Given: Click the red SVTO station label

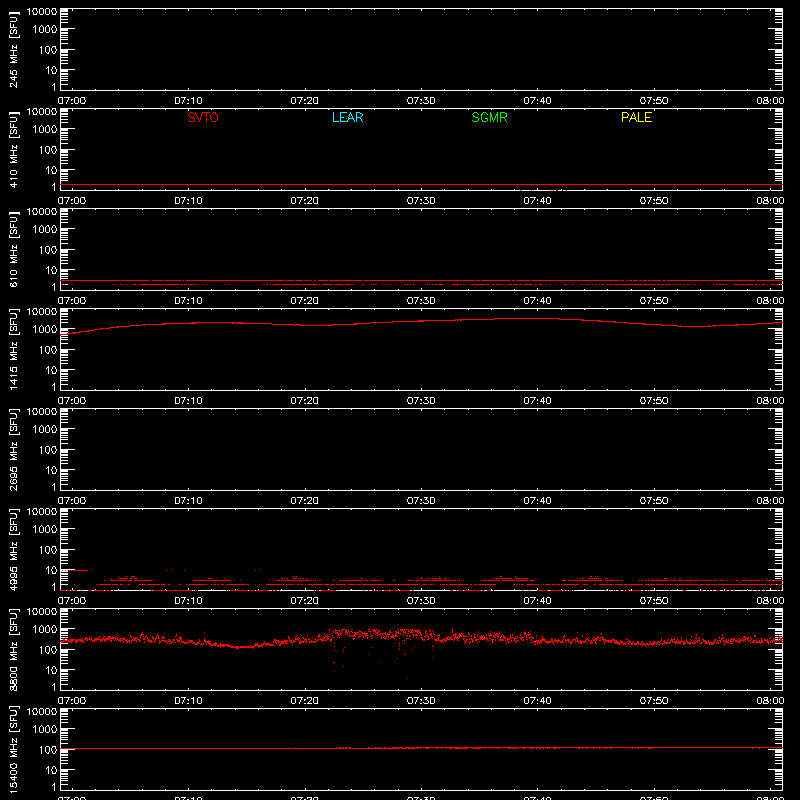Looking at the screenshot, I should (x=203, y=117).
